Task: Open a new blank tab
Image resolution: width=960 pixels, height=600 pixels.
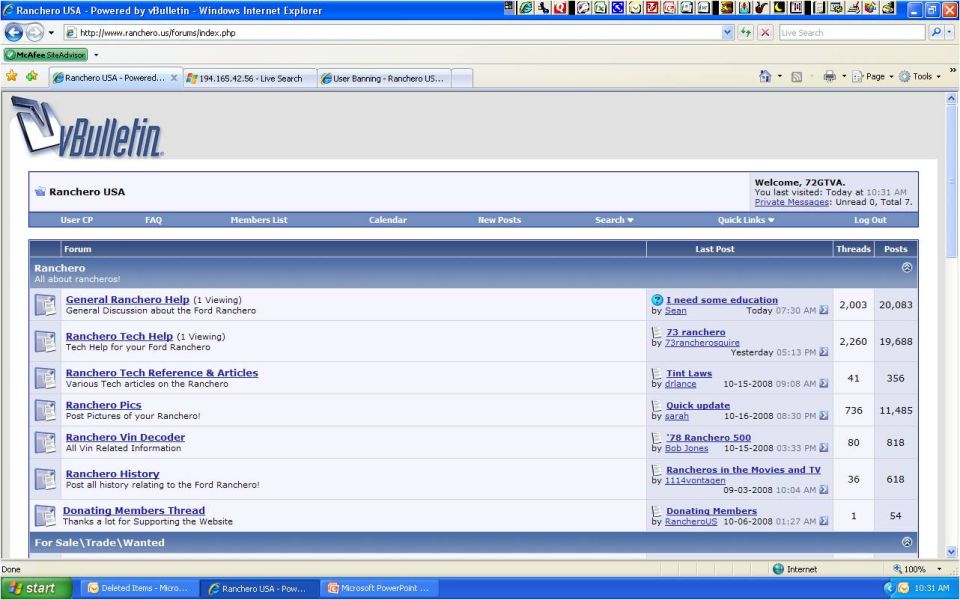Action: tap(462, 78)
